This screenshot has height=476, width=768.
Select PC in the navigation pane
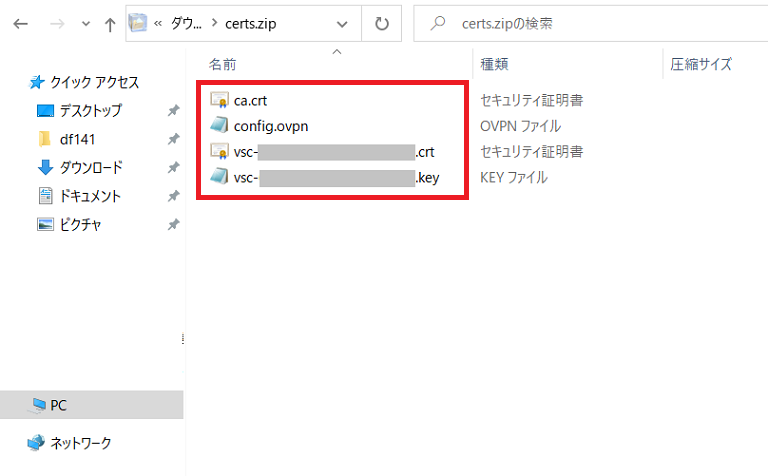(x=58, y=405)
